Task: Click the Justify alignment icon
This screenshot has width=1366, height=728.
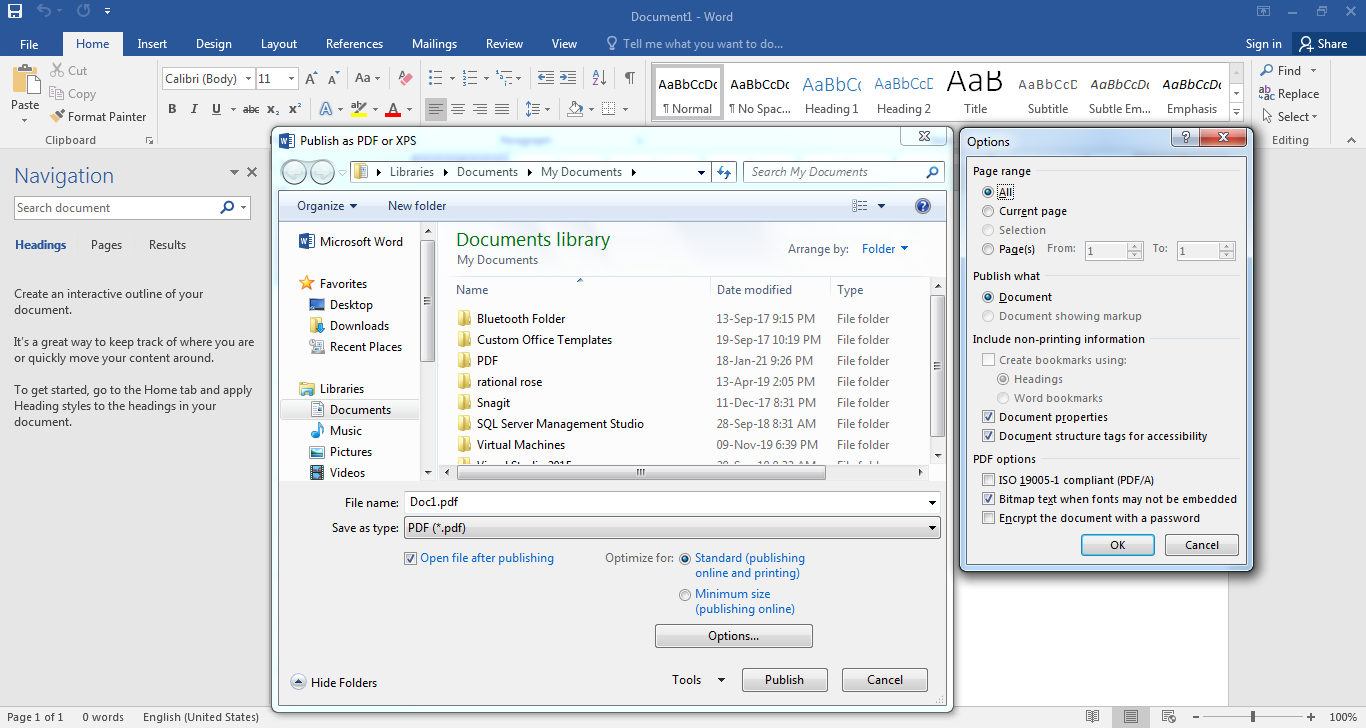Action: pyautogui.click(x=502, y=109)
